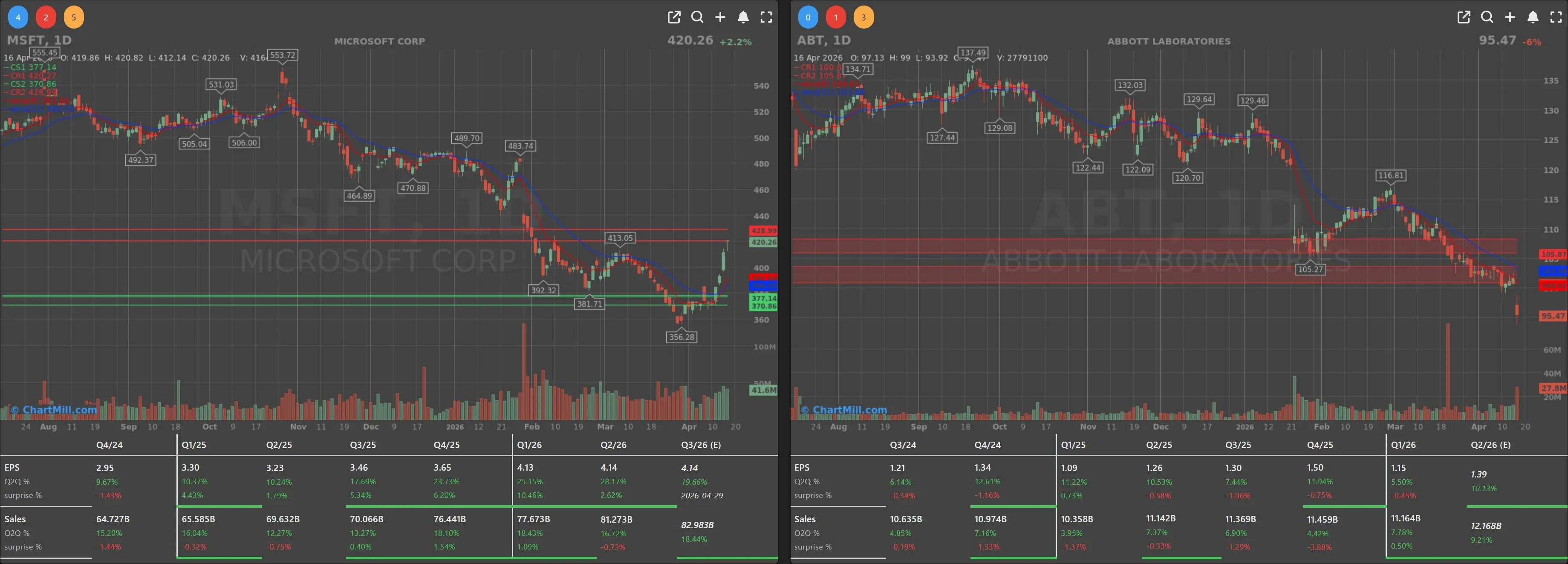This screenshot has height=564, width=1568.
Task: Select Q4/24 column header in MSFT table
Action: coord(110,445)
